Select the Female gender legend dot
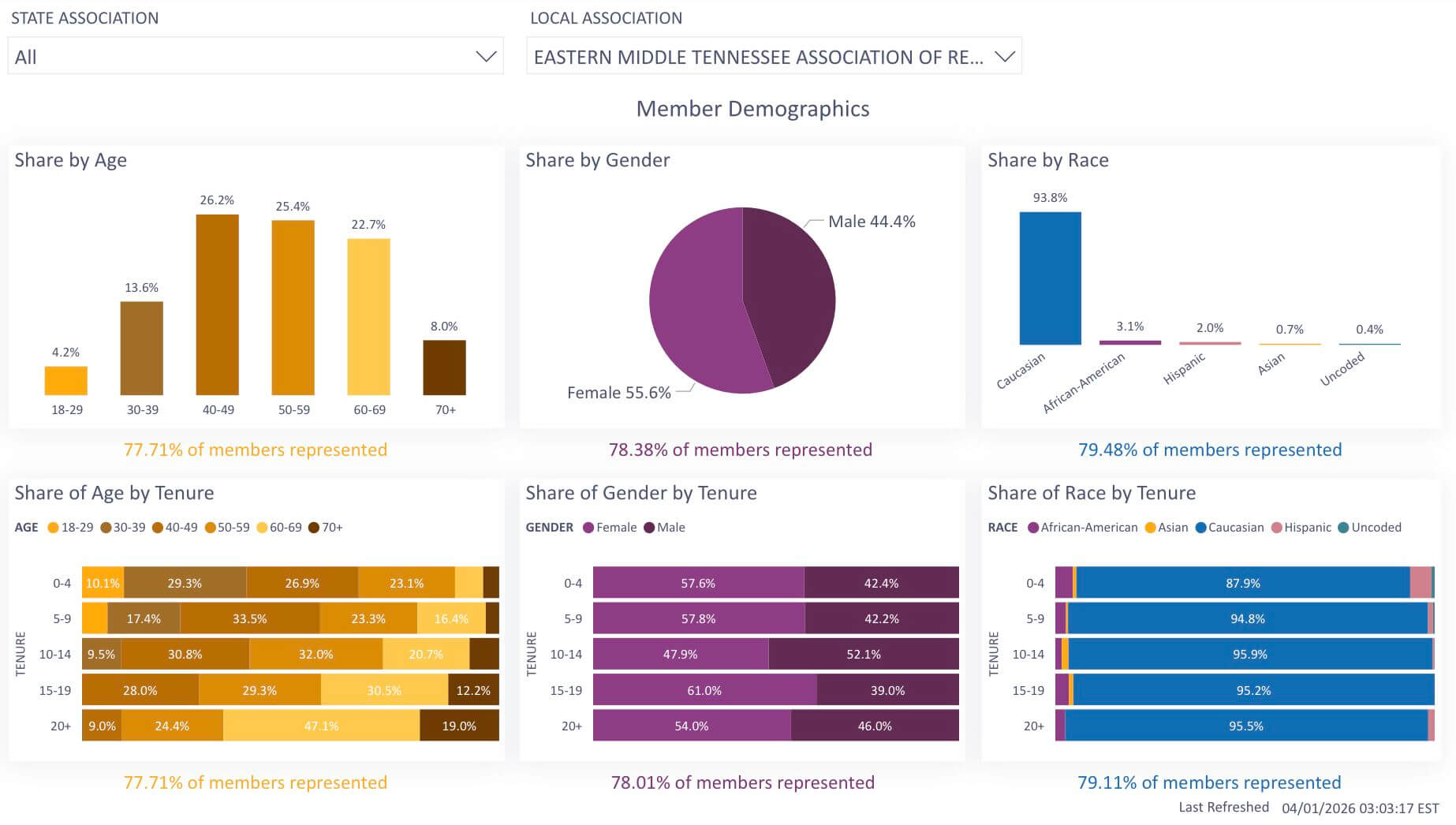 pyautogui.click(x=588, y=528)
